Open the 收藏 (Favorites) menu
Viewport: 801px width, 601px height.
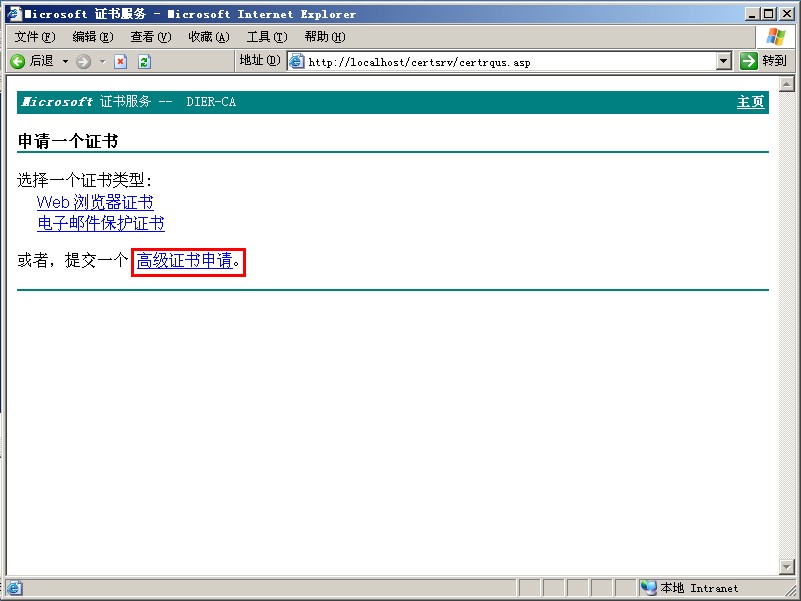click(x=208, y=37)
